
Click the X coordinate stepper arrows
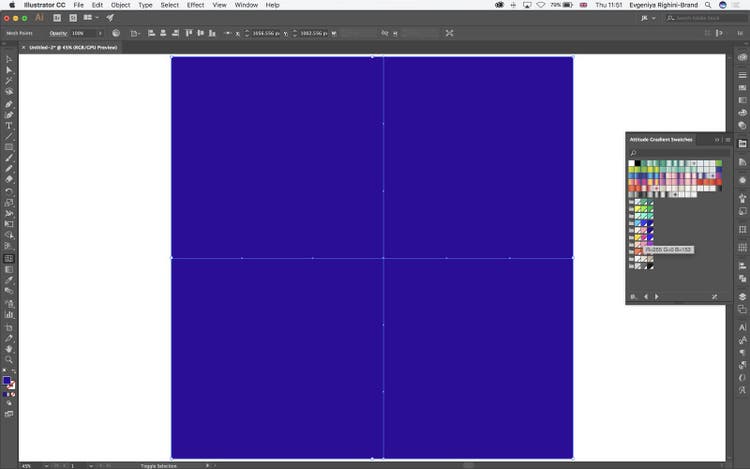(x=247, y=33)
